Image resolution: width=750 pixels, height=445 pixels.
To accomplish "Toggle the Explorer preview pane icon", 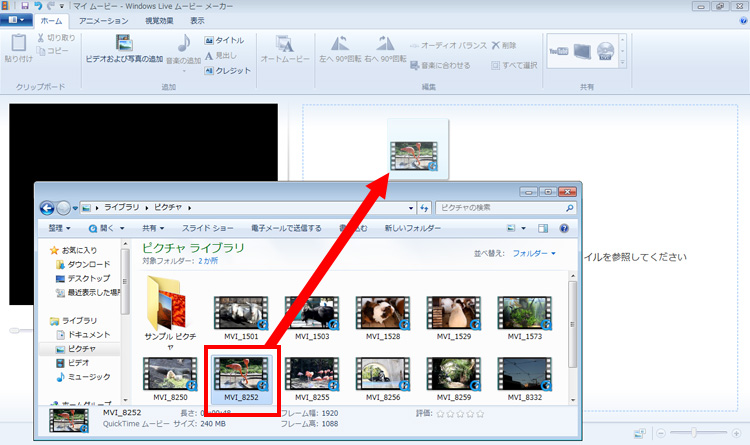I will [x=543, y=228].
